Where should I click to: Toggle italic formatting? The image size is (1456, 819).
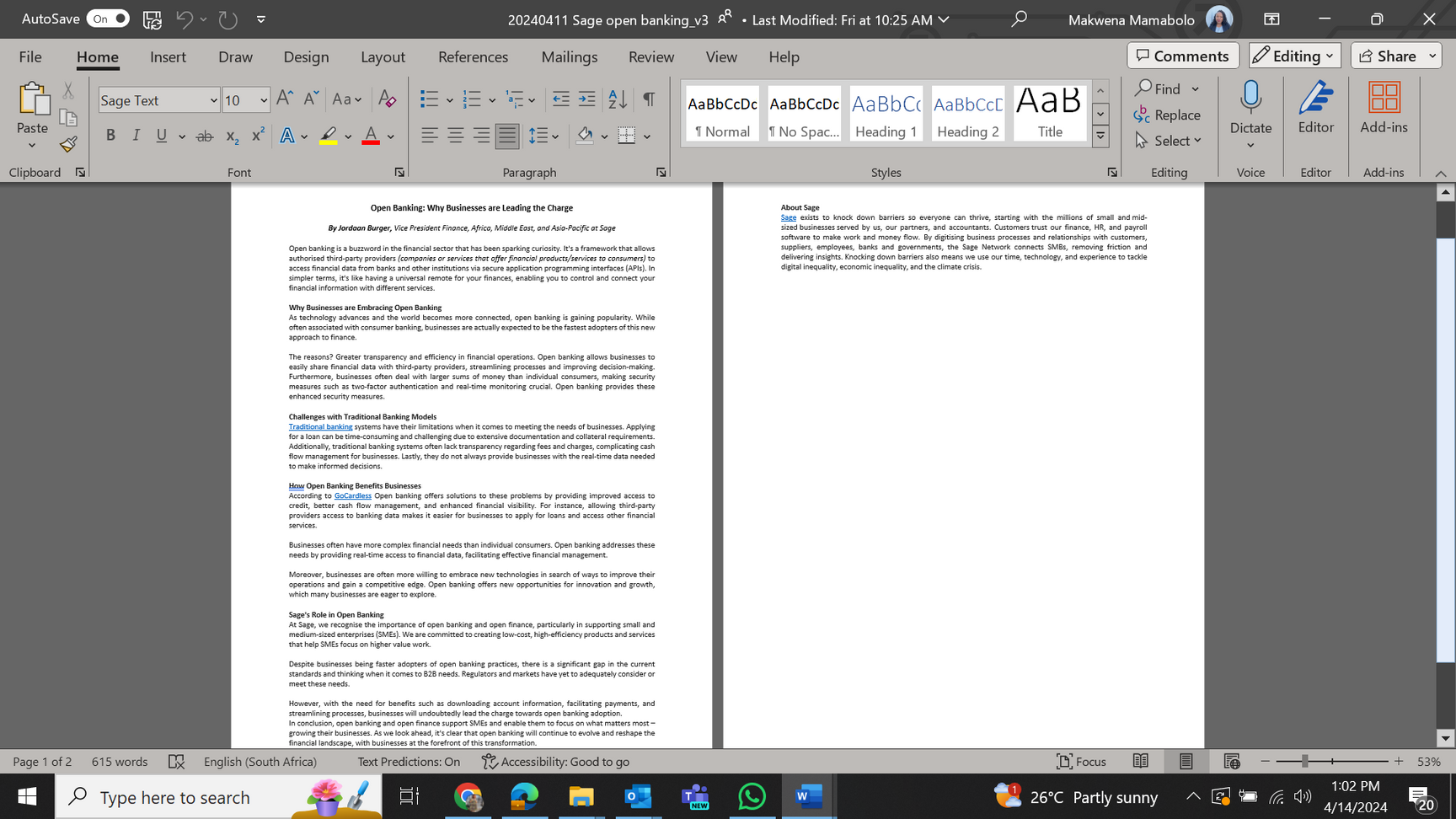136,136
